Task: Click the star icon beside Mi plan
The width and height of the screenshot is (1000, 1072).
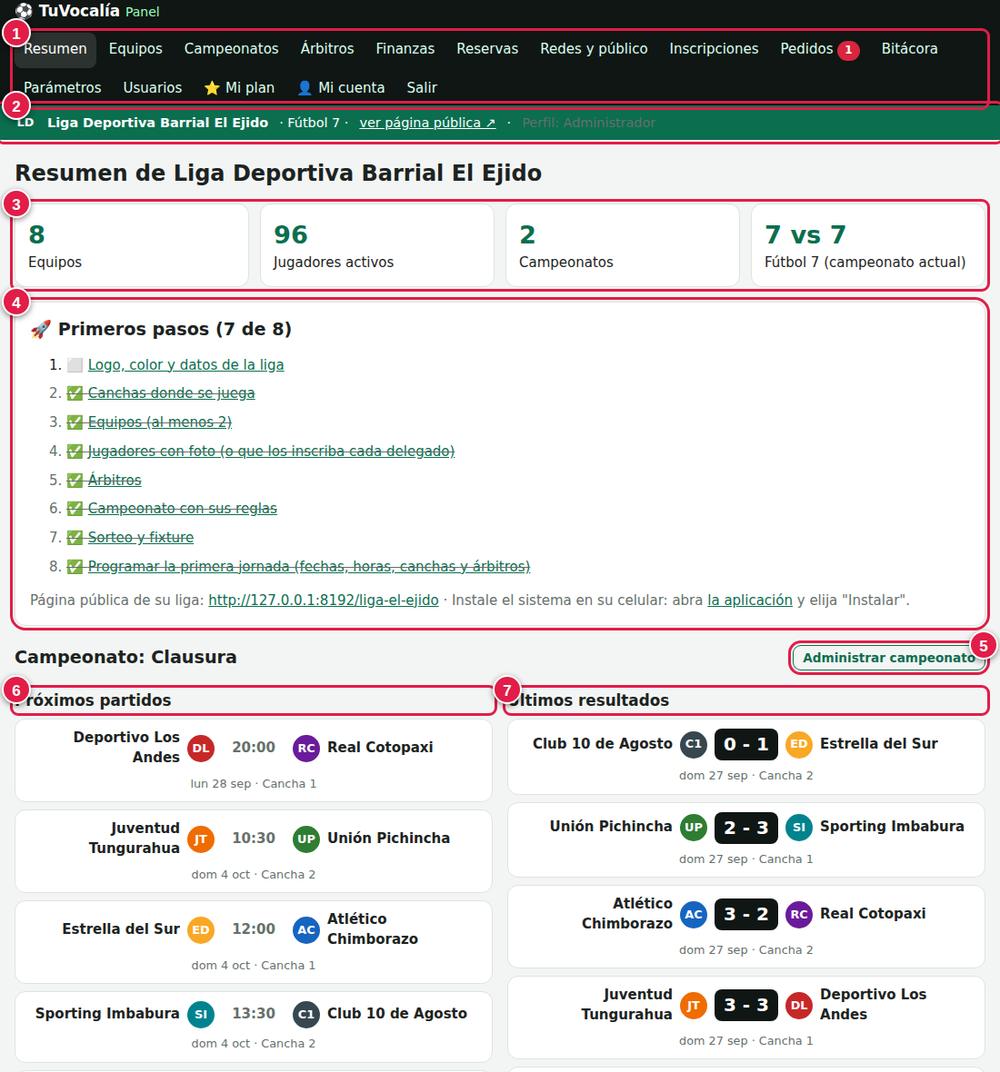Action: click(x=212, y=88)
